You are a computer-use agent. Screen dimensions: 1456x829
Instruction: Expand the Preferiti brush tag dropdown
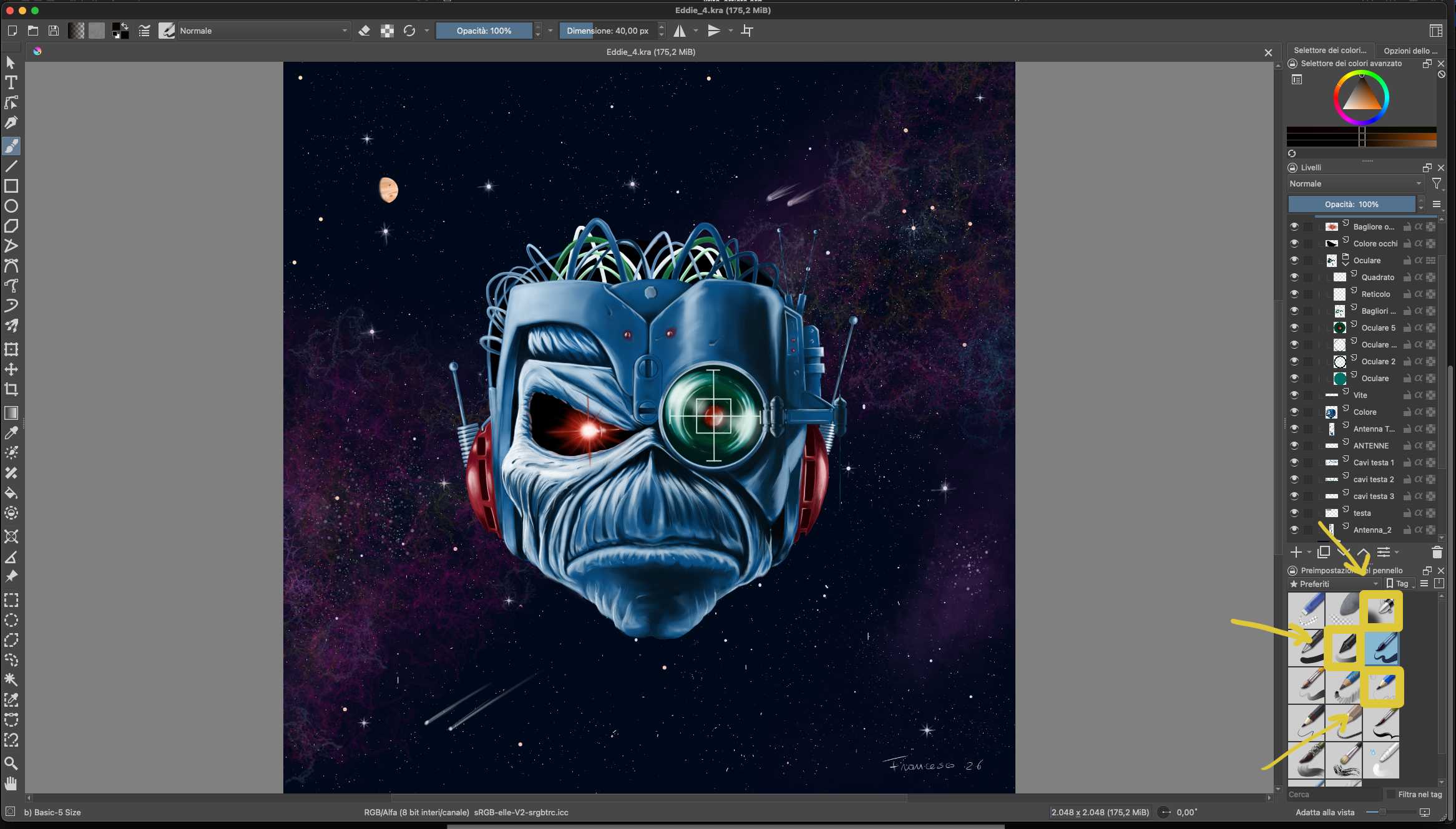(x=1334, y=584)
